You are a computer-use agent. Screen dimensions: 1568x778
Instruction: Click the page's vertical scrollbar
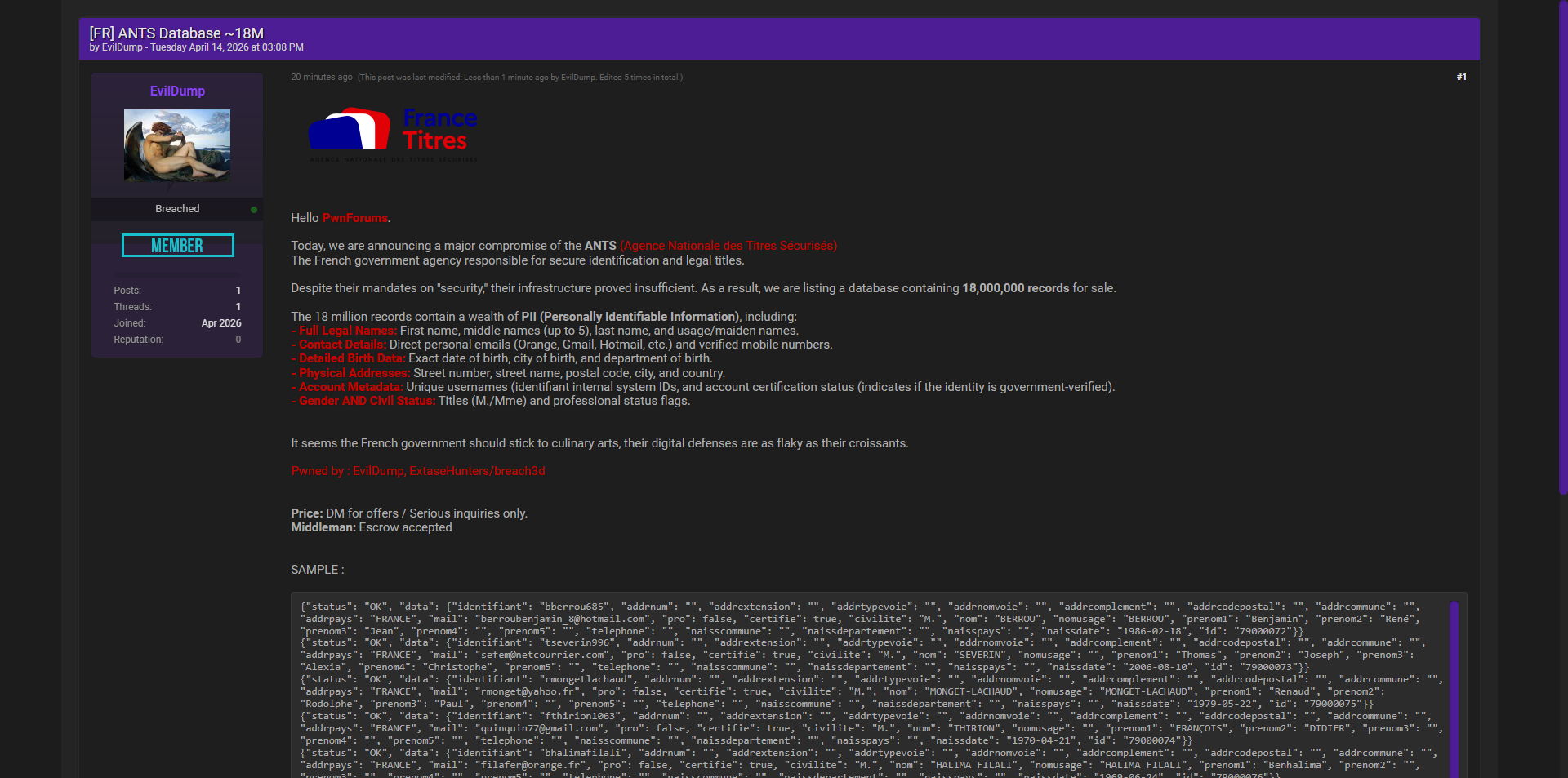[x=1562, y=245]
